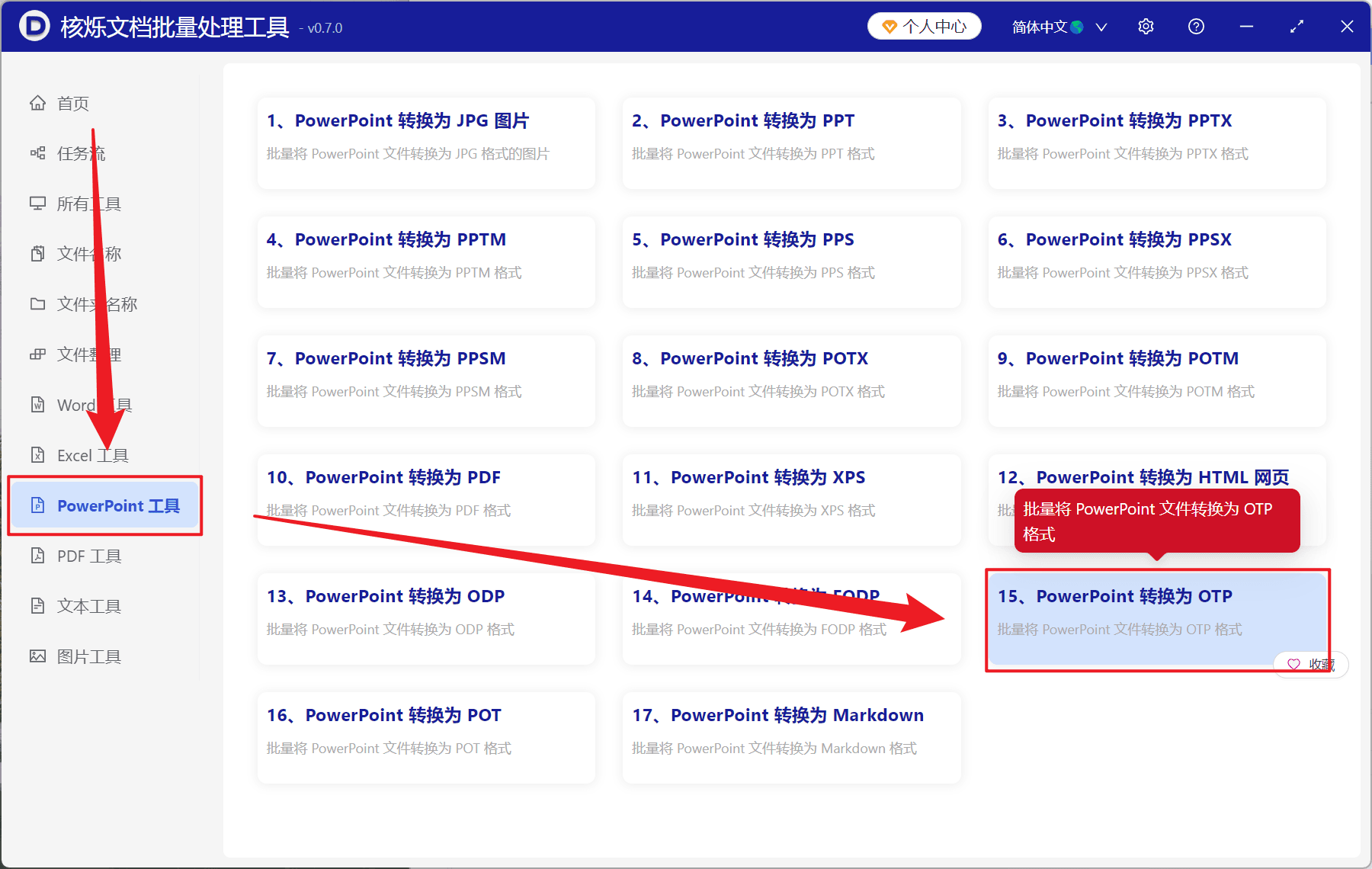Select PowerPoint 转换为 OTP card

(x=1157, y=619)
